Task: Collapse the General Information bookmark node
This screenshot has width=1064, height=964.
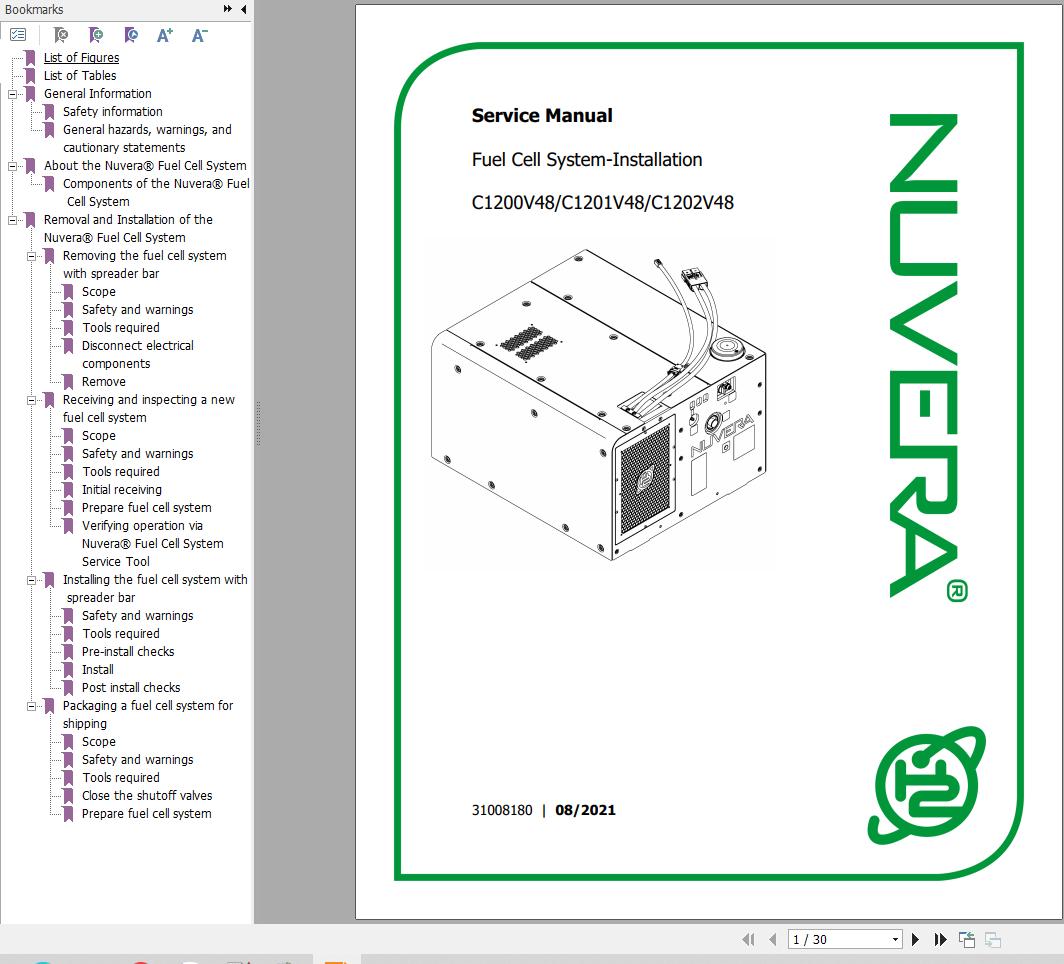Action: coord(12,94)
